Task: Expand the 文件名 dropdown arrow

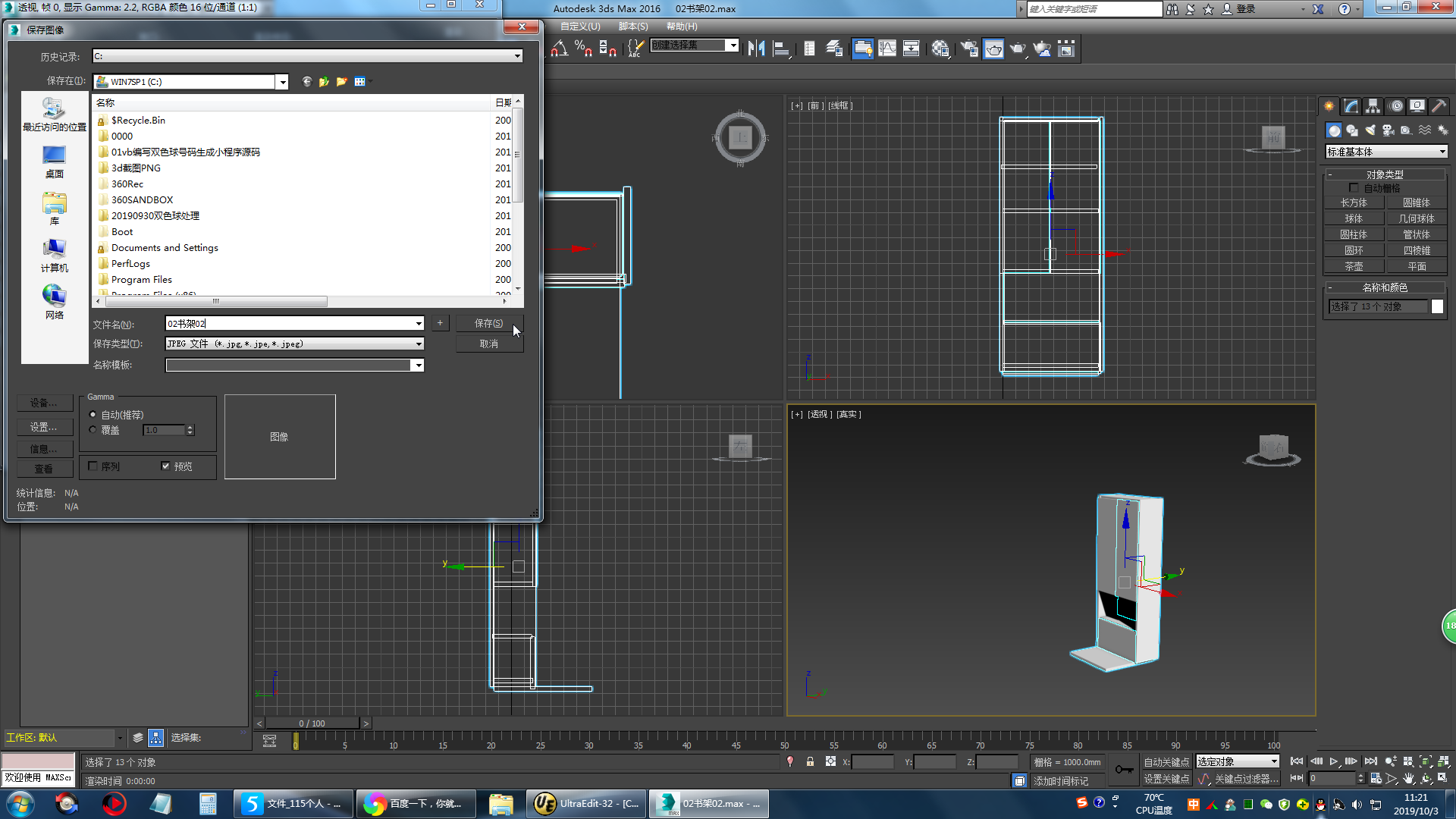Action: (419, 324)
